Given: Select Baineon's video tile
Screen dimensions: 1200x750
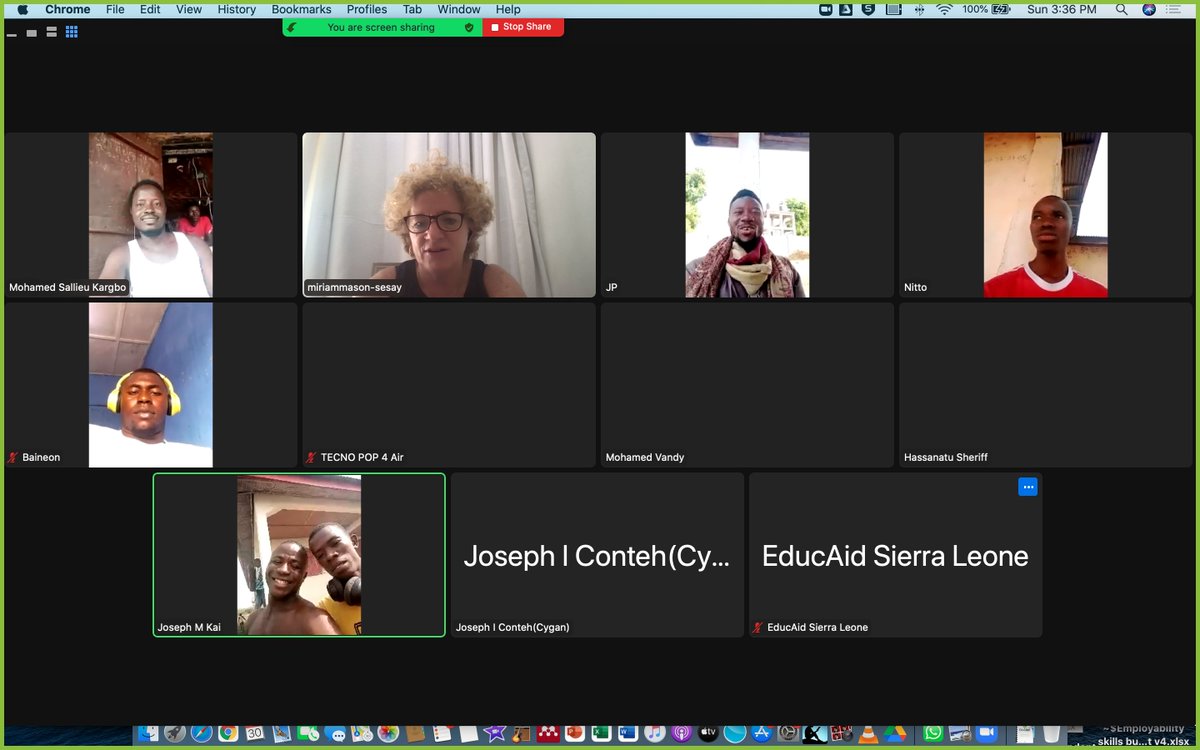Looking at the screenshot, I should click(x=151, y=385).
